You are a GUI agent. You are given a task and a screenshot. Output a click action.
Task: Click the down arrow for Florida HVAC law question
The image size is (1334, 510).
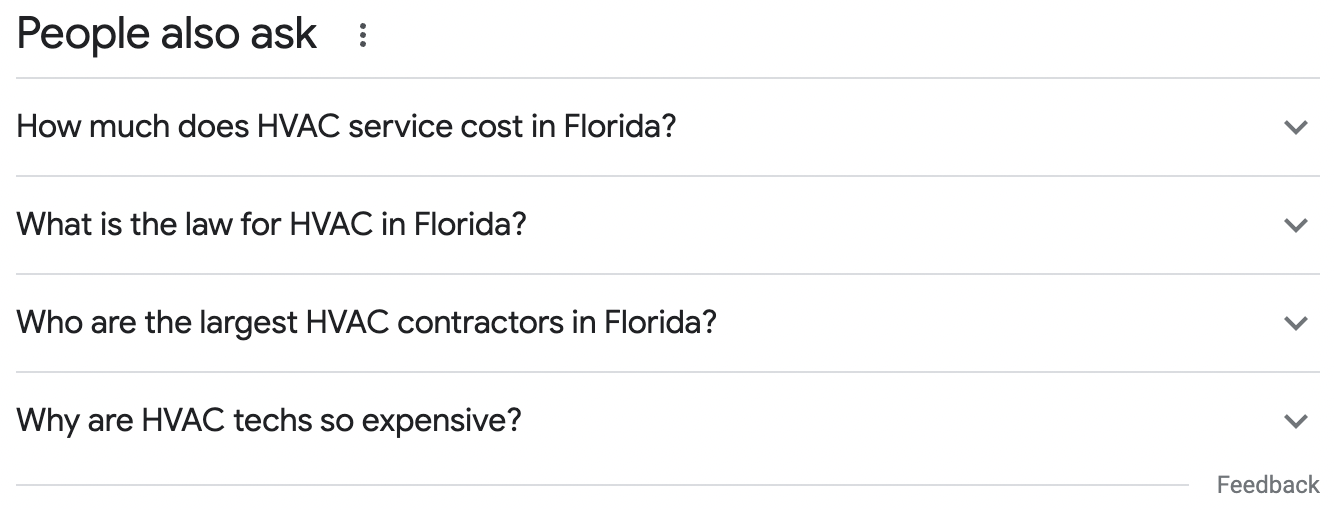(1296, 225)
